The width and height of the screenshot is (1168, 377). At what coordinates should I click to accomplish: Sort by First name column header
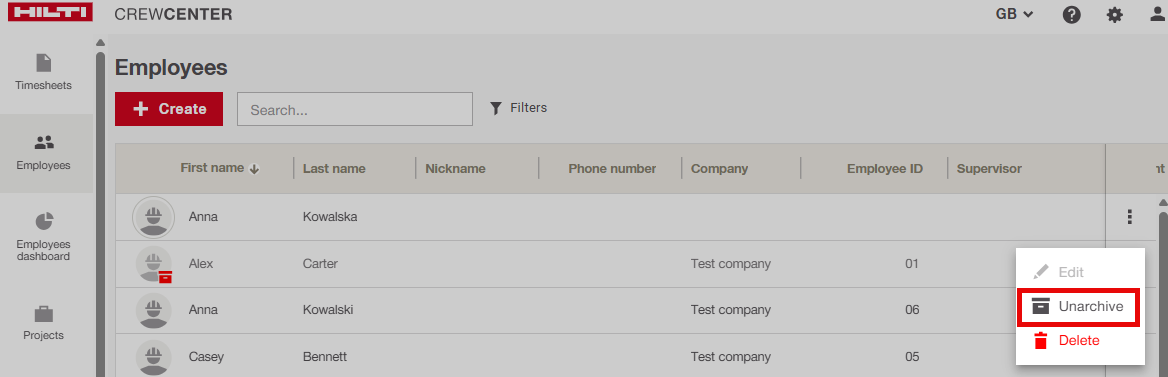click(x=212, y=168)
